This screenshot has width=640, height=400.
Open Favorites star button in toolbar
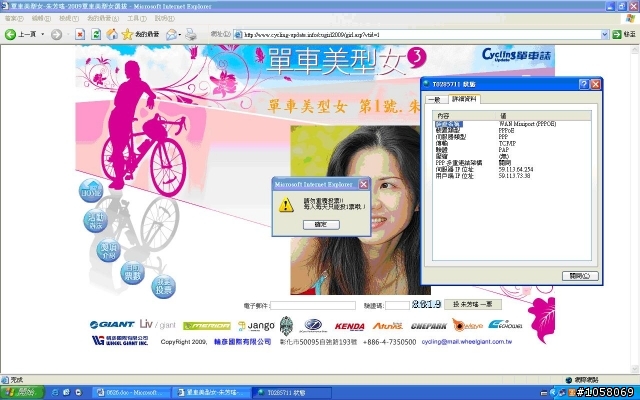coord(127,35)
